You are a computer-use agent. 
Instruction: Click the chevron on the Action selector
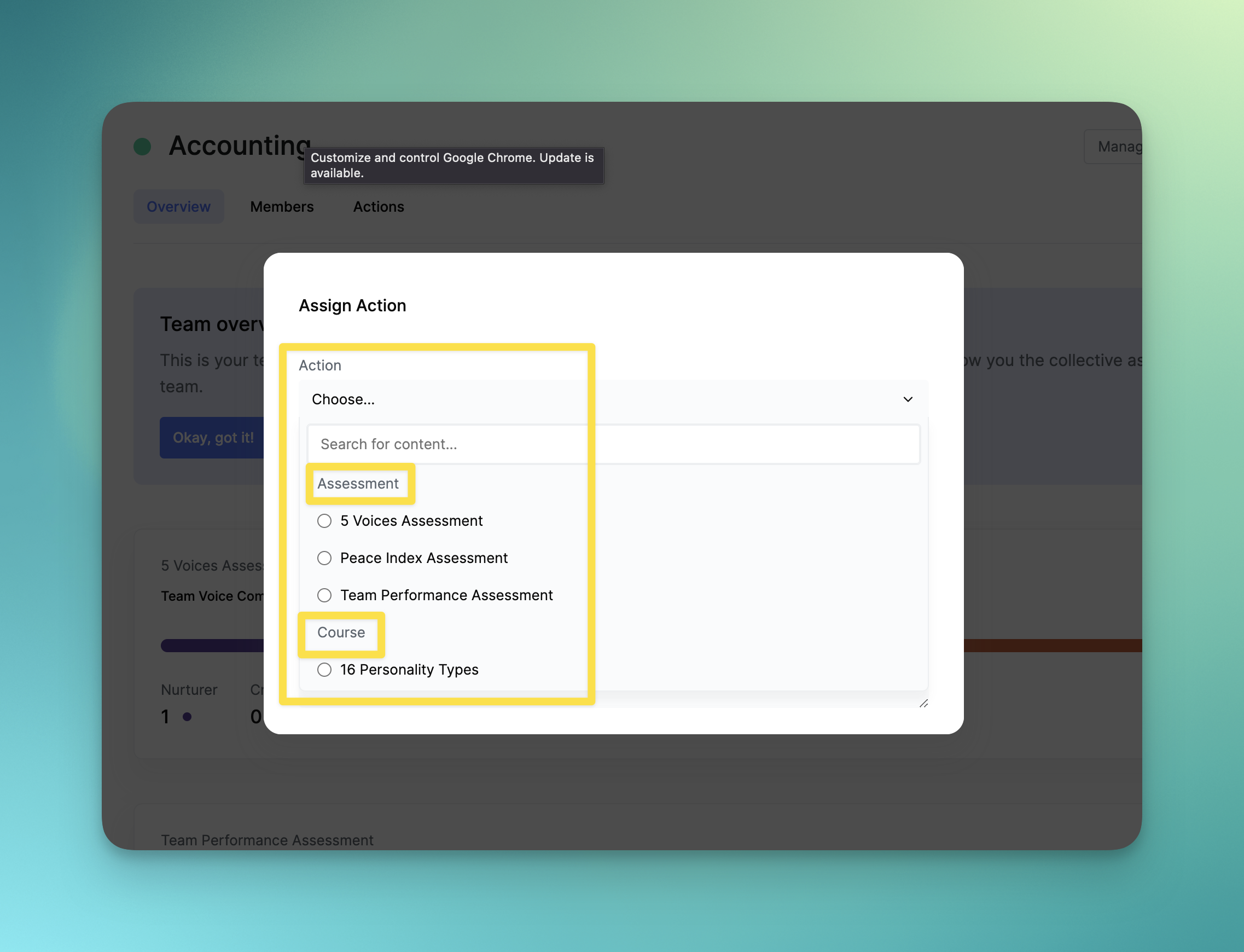click(908, 399)
